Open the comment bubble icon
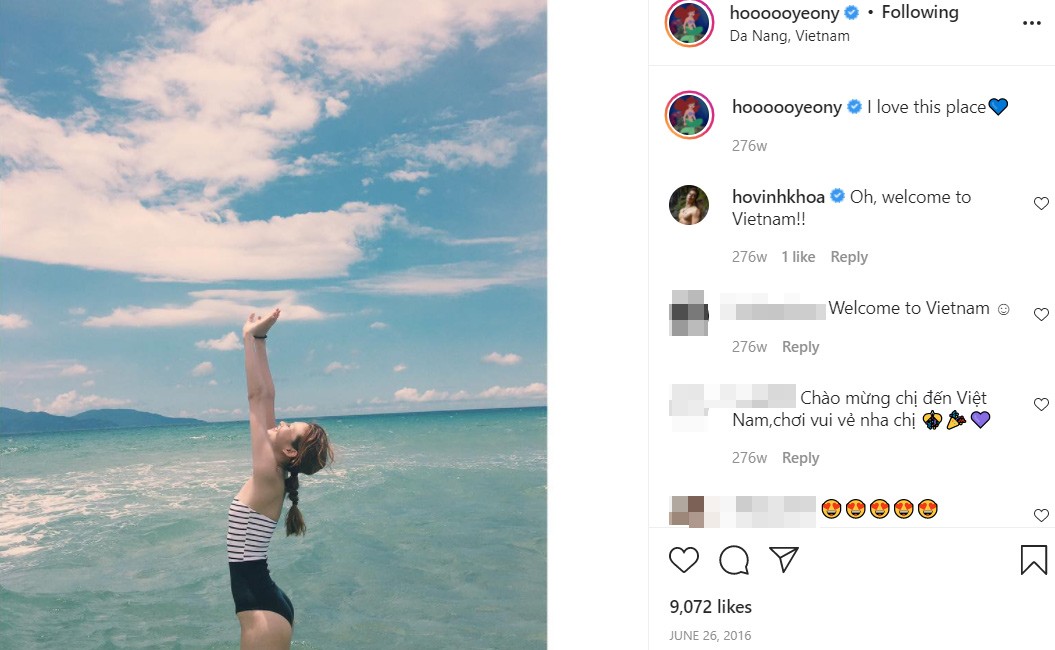 734,560
